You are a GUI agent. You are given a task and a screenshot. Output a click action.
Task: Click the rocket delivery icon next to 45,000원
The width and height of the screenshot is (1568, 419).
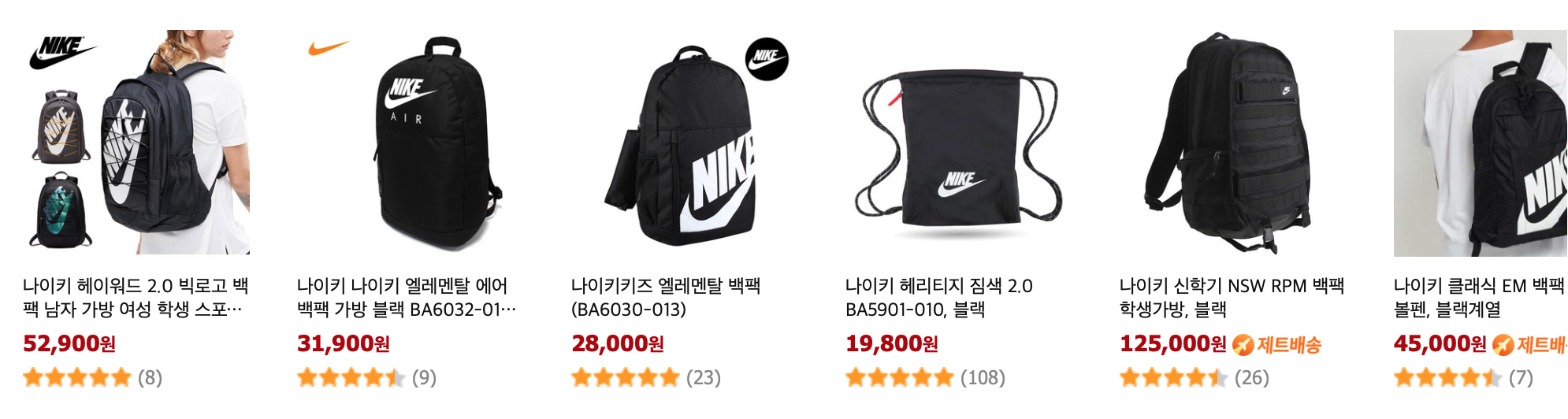1503,345
